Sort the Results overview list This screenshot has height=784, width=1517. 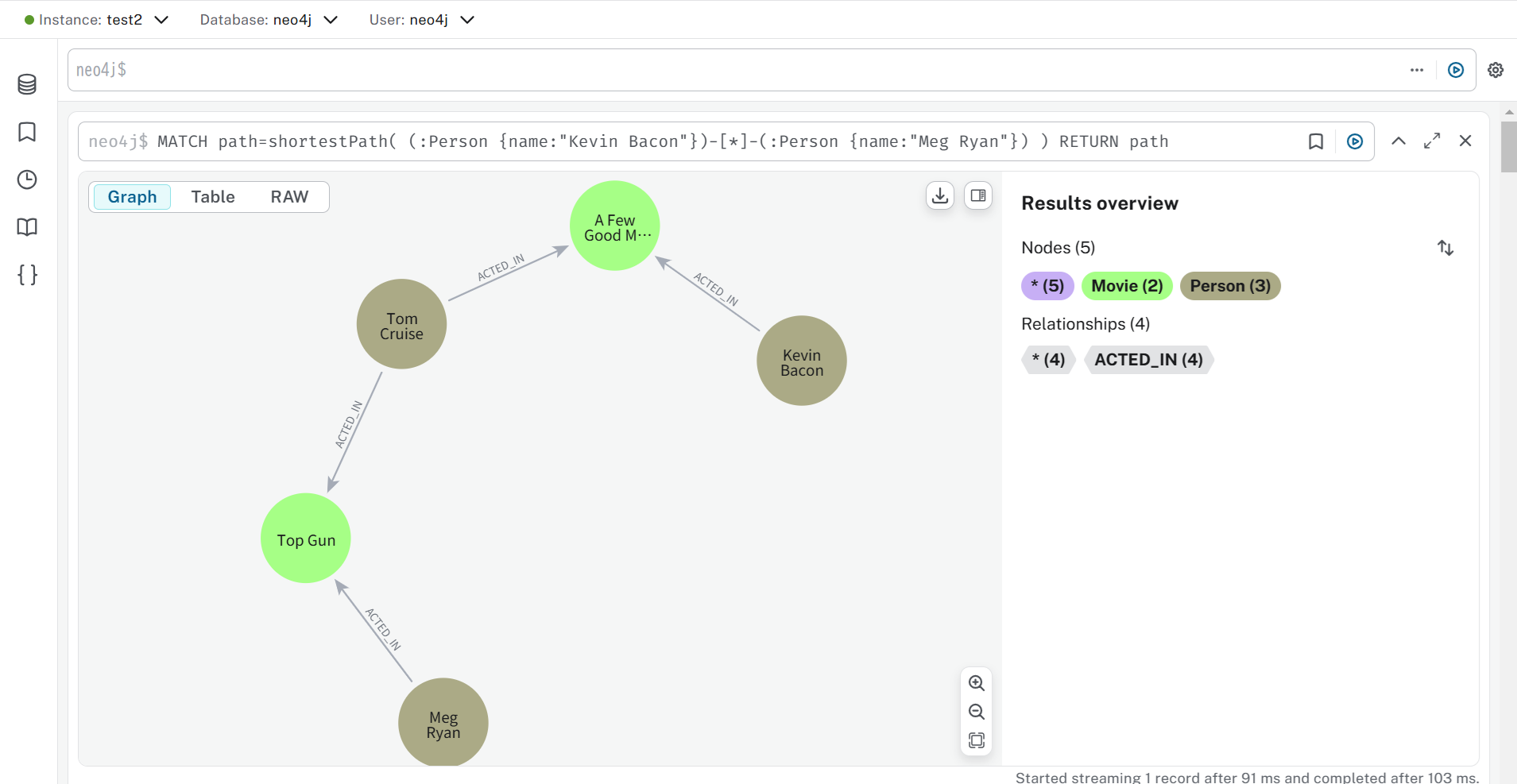click(x=1445, y=248)
